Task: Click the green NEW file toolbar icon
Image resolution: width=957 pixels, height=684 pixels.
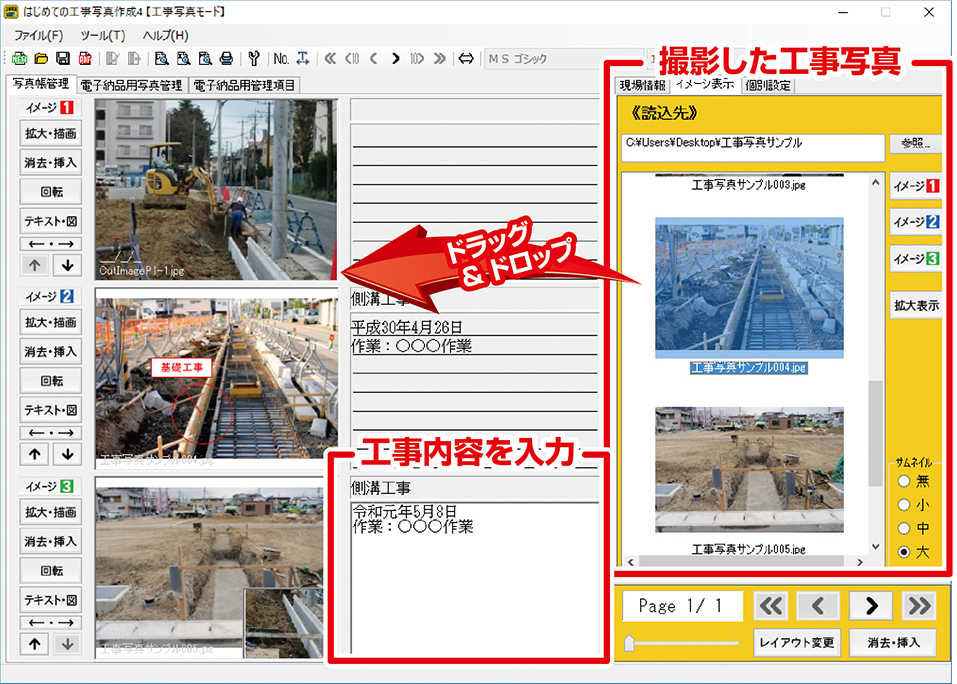Action: point(21,58)
